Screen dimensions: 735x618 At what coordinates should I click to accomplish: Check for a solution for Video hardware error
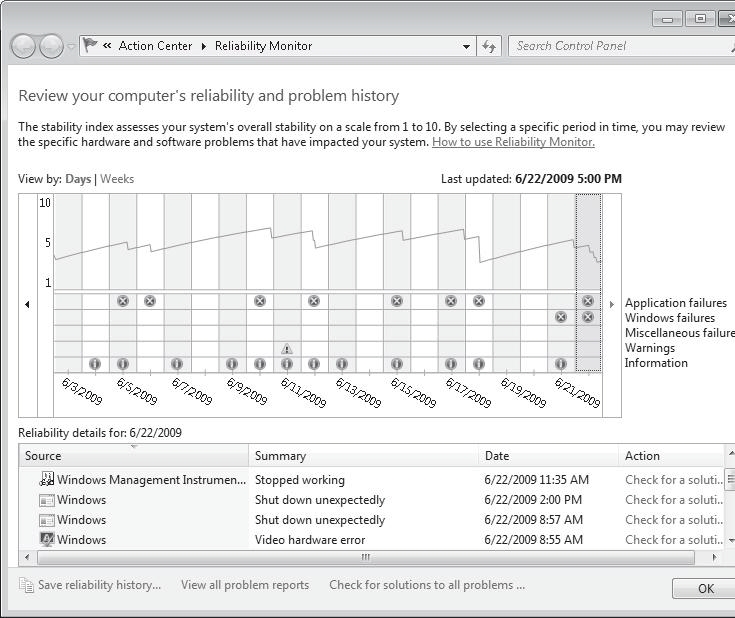(x=674, y=540)
